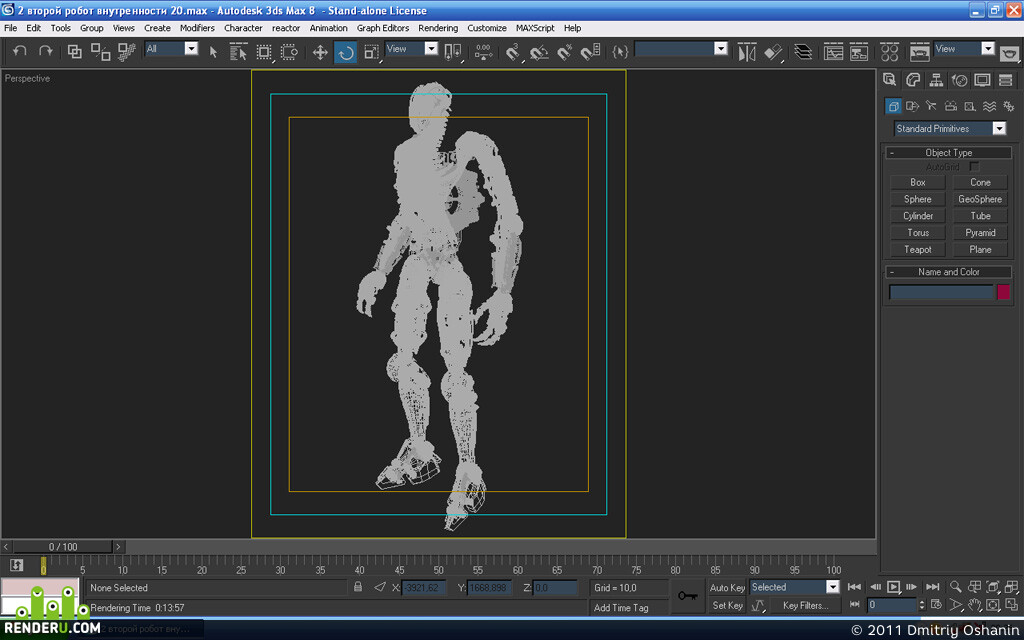Click the Key Filters button
This screenshot has width=1024, height=640.
click(x=805, y=605)
